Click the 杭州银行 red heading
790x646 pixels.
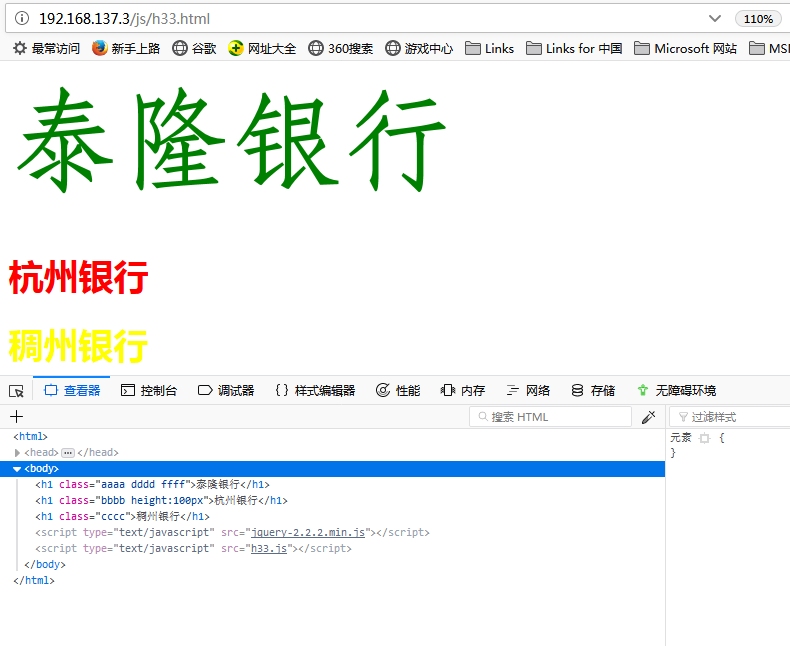[x=79, y=277]
